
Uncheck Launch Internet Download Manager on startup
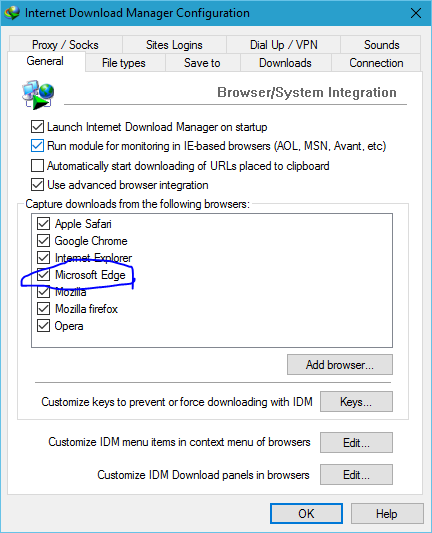pyautogui.click(x=37, y=126)
